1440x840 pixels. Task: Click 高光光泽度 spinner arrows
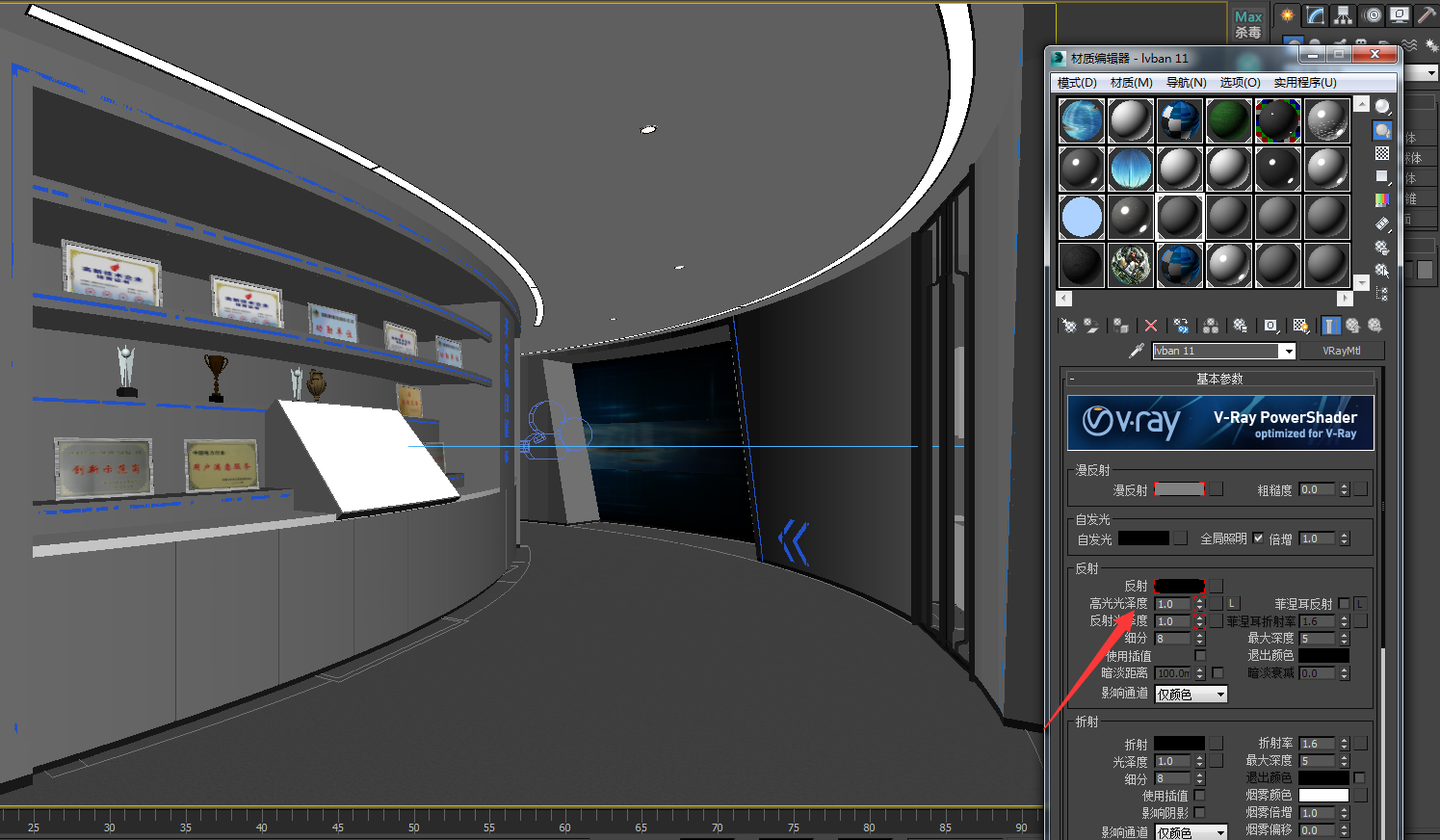(x=1200, y=604)
